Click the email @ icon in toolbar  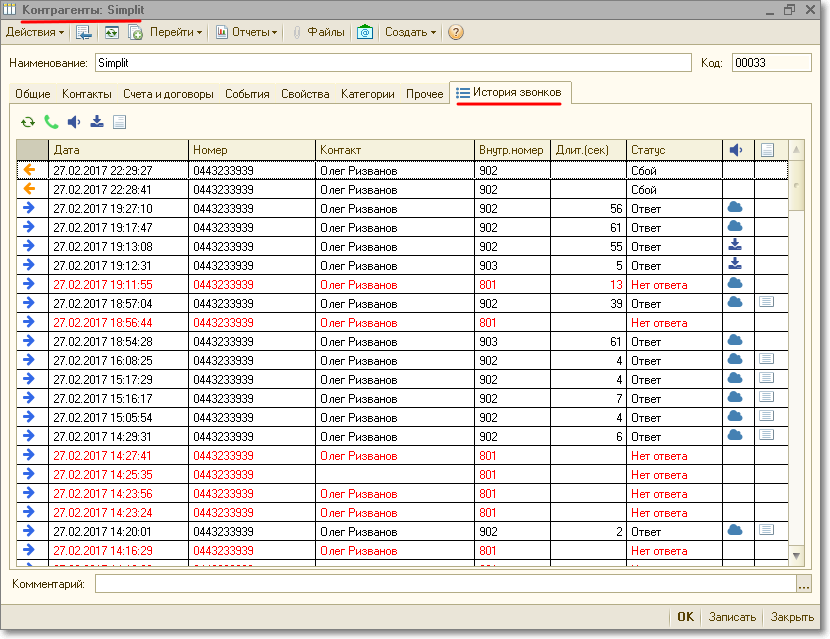pos(365,32)
